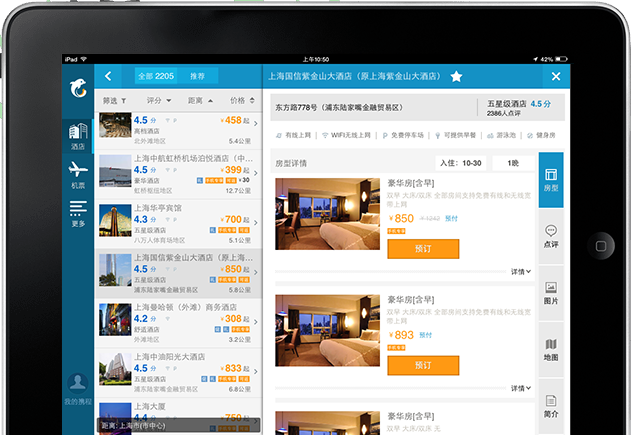
Task: Sort hotels by 评分
Action: [159, 101]
